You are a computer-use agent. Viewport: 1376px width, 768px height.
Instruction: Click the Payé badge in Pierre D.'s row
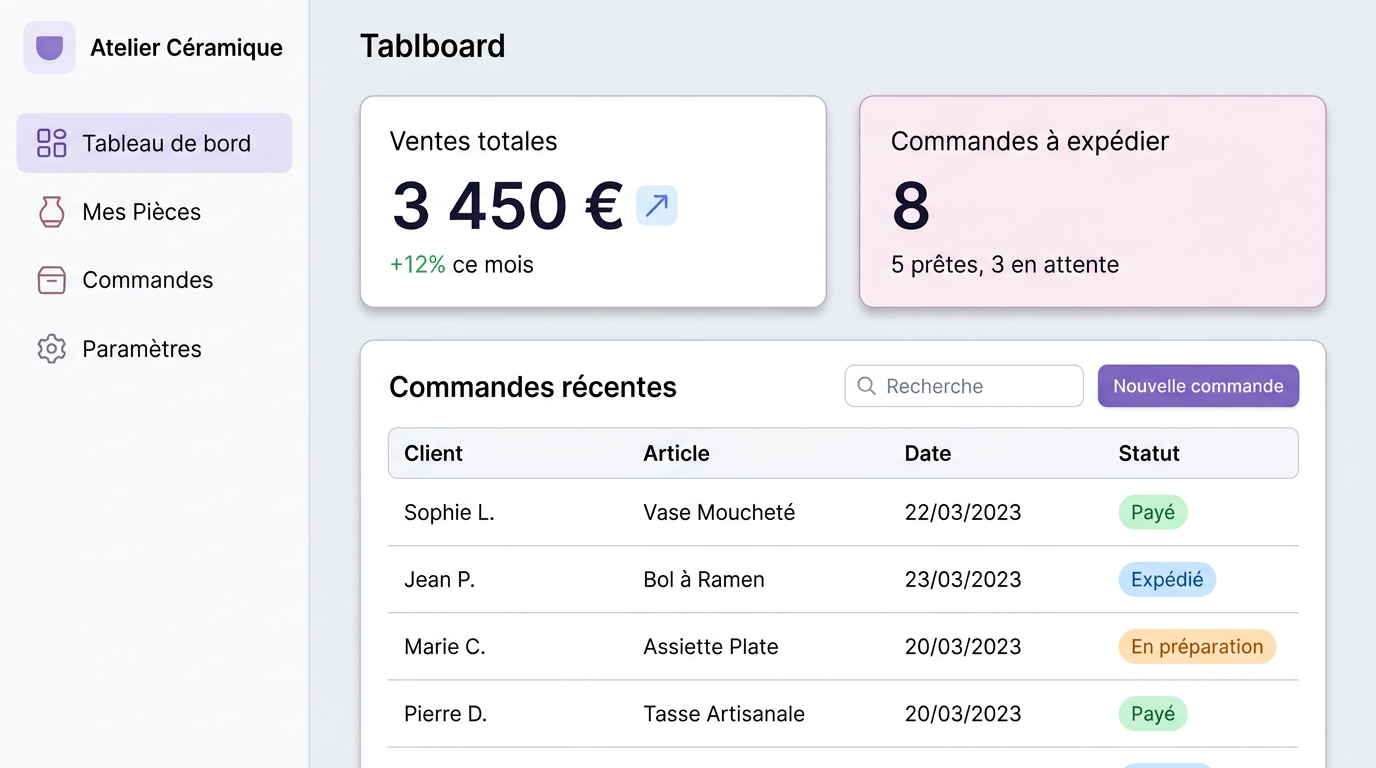(1153, 714)
